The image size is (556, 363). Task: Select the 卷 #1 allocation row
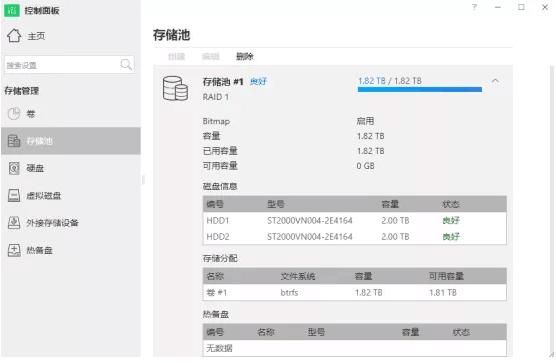click(x=355, y=292)
